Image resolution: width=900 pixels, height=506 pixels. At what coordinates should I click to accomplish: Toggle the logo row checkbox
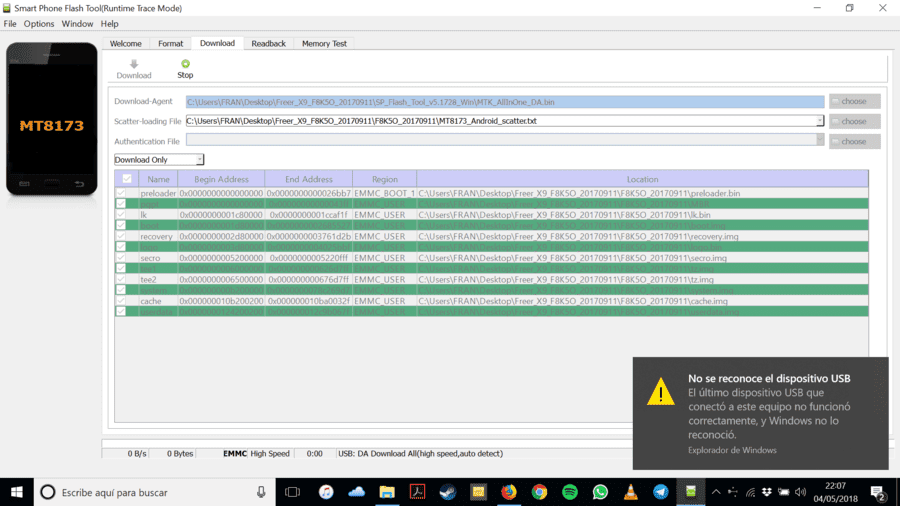point(121,247)
